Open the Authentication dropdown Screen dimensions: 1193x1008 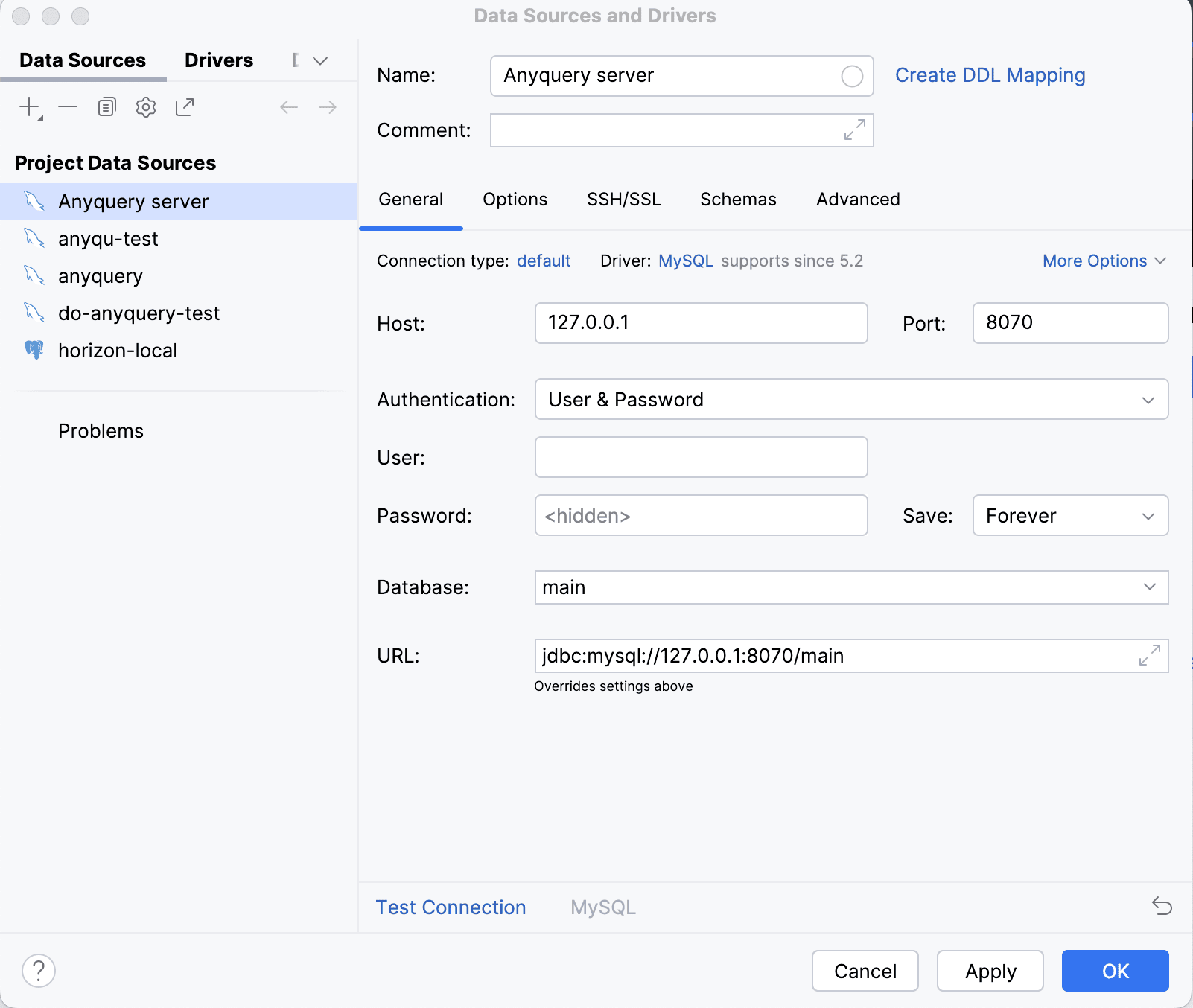850,400
